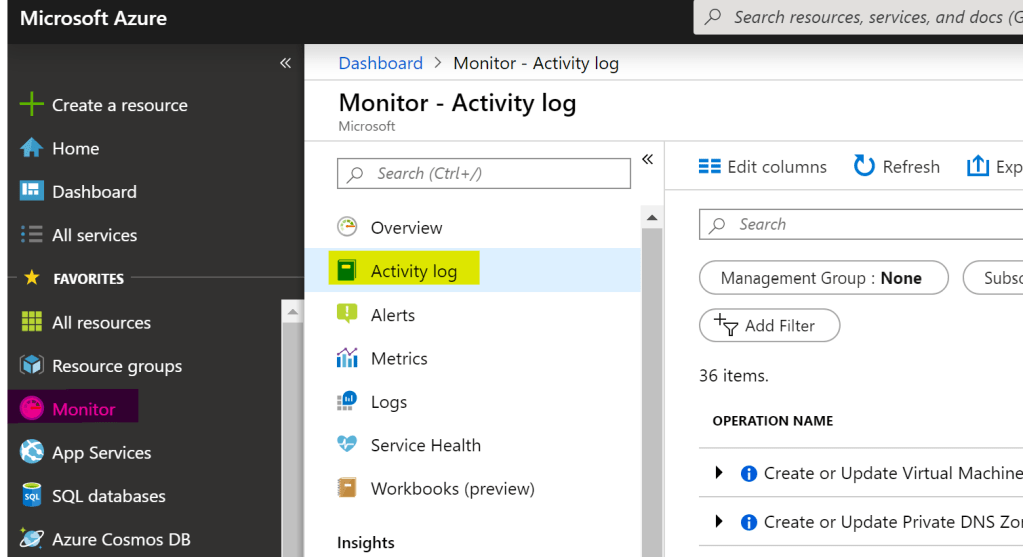This screenshot has height=557, width=1023.
Task: Collapse the left portal sidebar with chevrons
Action: 285,63
